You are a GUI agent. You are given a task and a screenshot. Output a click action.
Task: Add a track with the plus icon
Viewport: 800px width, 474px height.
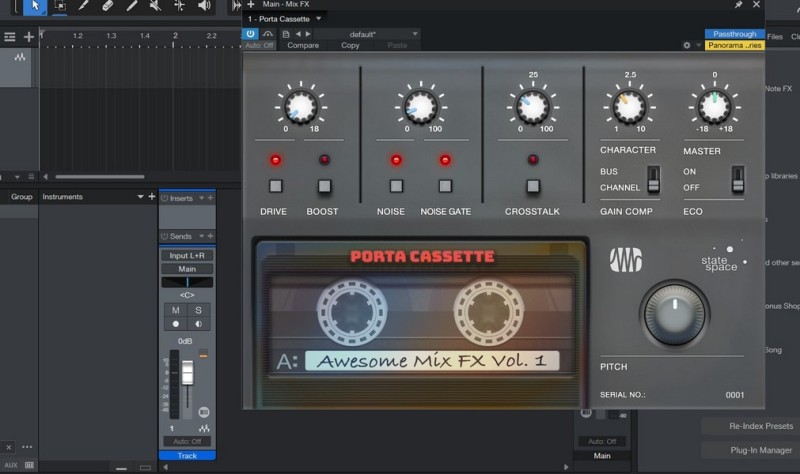pyautogui.click(x=29, y=37)
